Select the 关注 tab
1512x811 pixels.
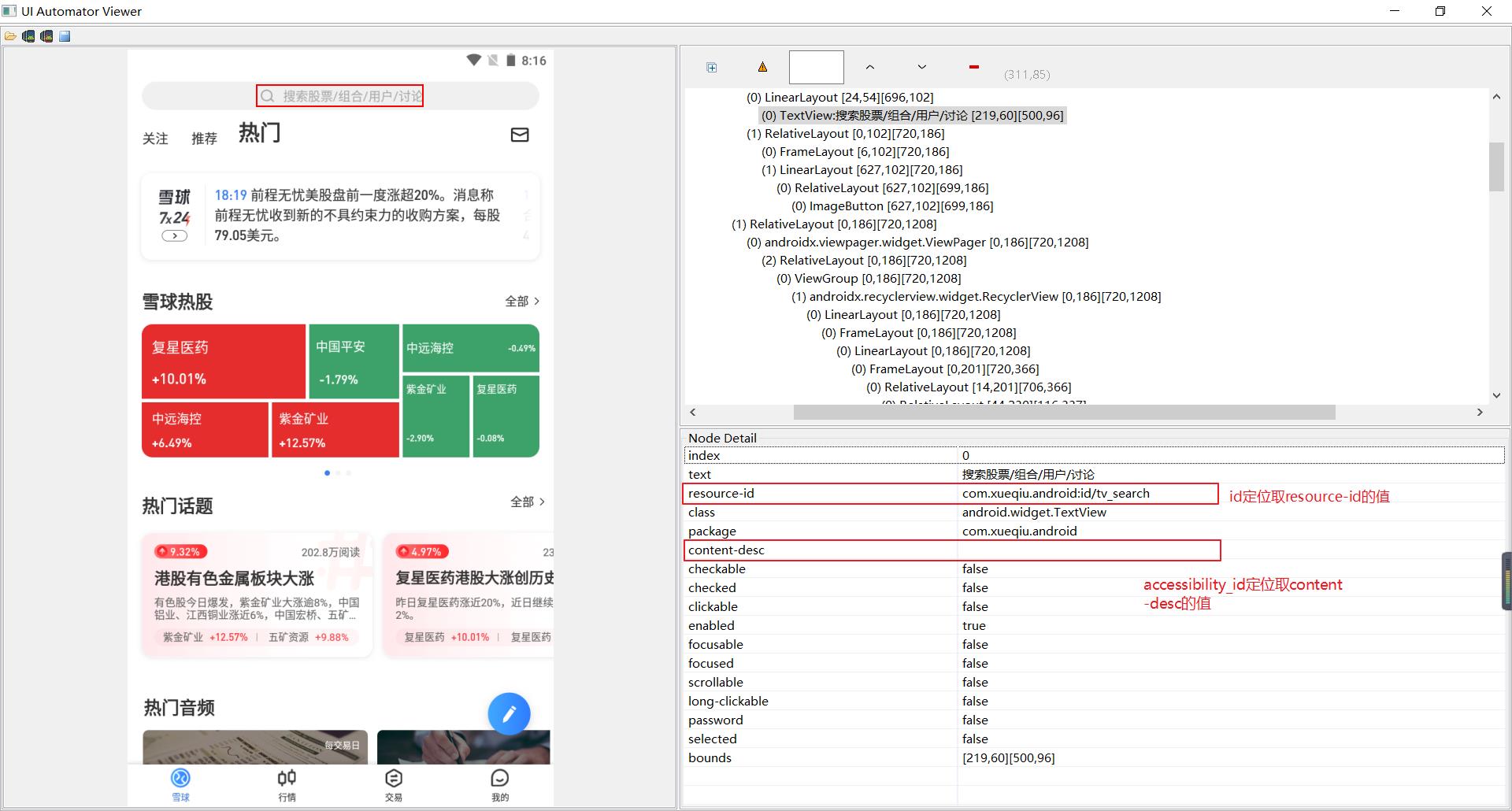pyautogui.click(x=155, y=139)
